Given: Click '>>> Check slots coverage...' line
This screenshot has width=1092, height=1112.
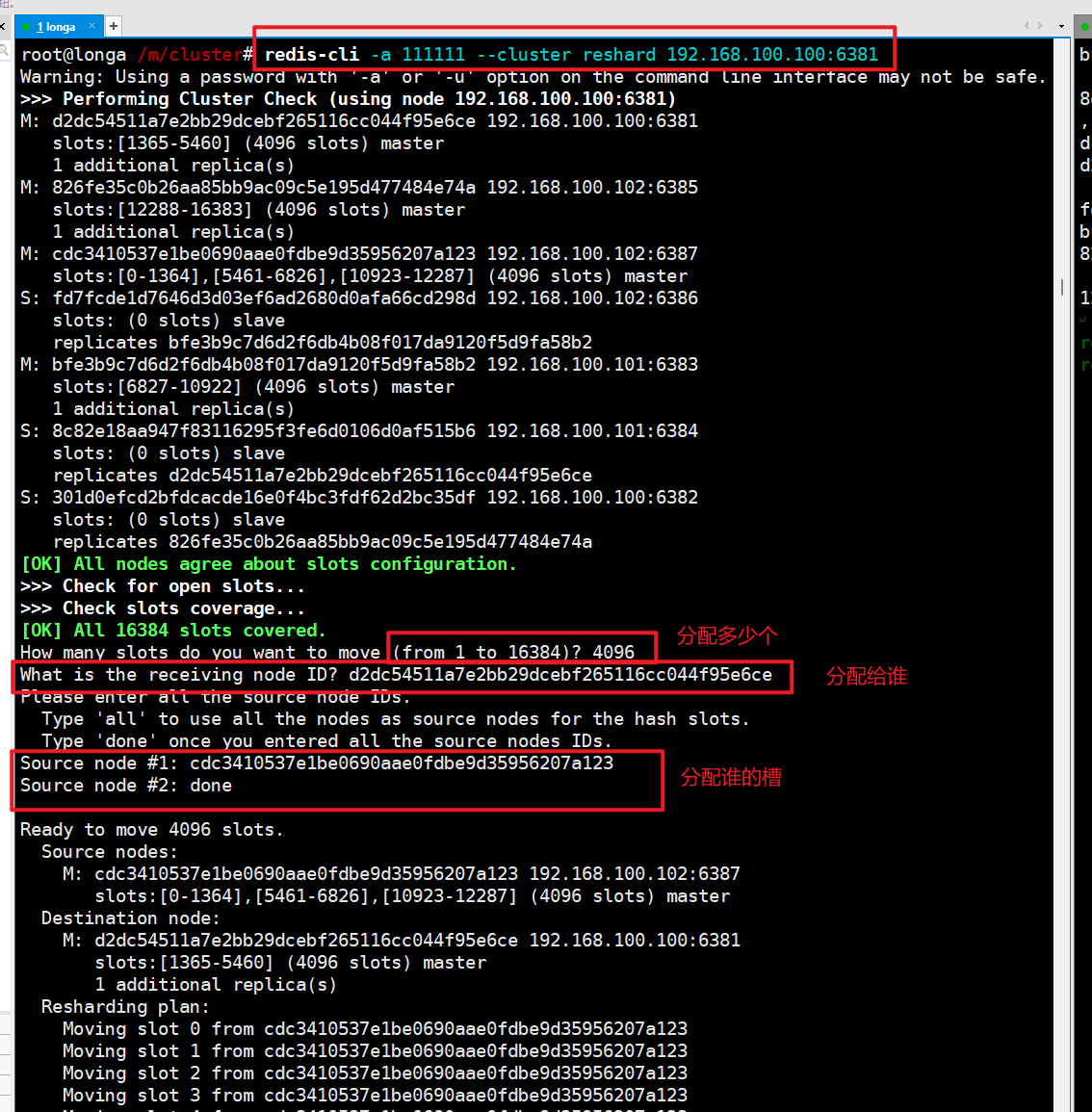Looking at the screenshot, I should (x=163, y=608).
